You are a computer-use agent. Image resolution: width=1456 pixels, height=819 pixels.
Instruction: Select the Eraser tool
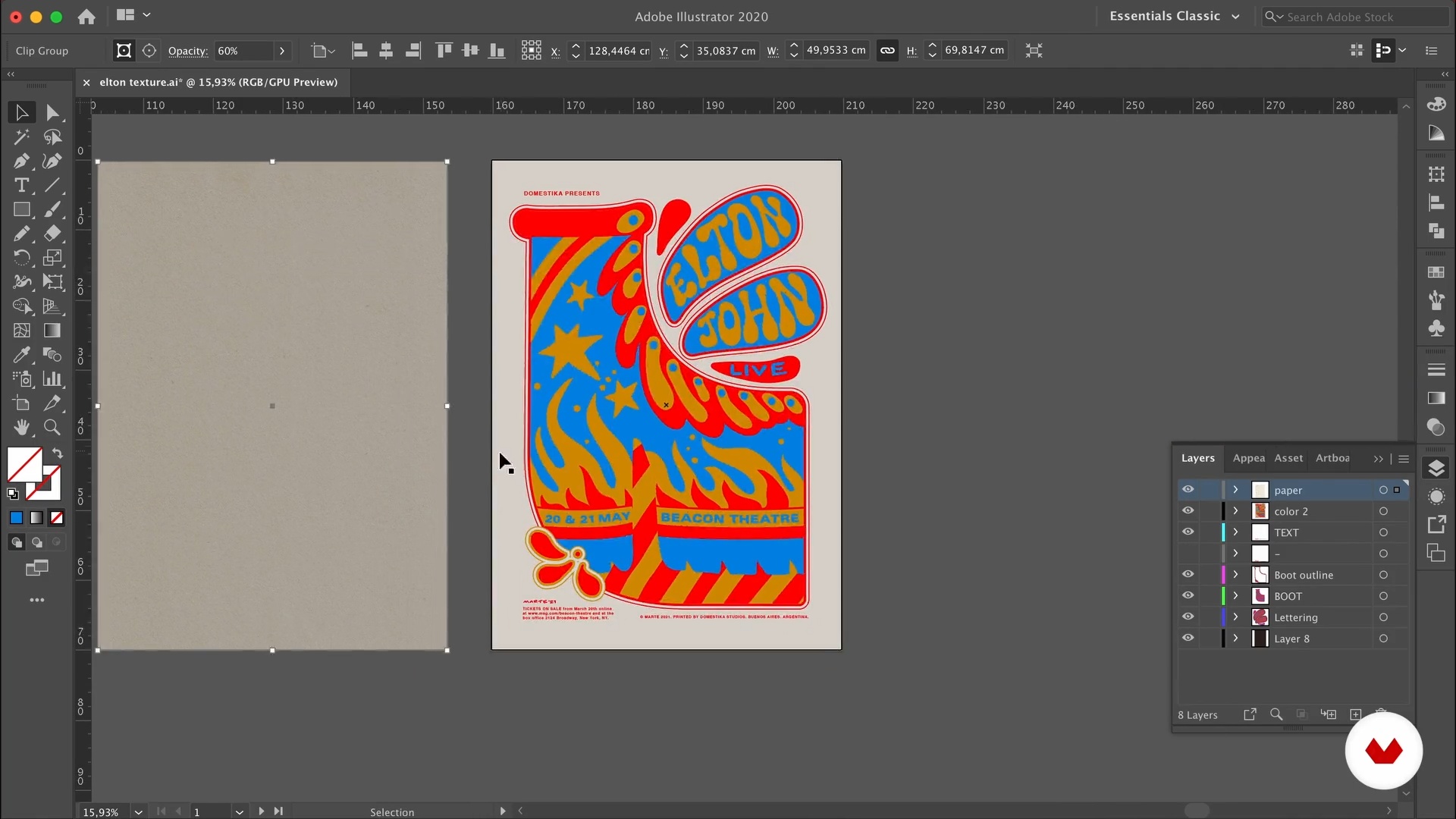pyautogui.click(x=52, y=234)
